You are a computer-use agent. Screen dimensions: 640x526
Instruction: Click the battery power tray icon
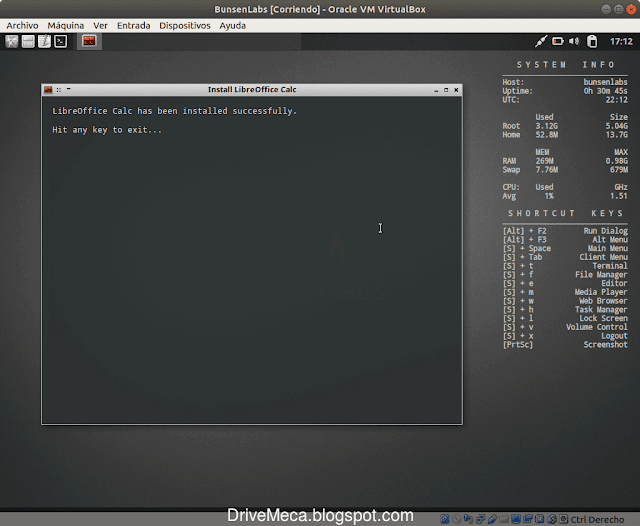tap(558, 41)
